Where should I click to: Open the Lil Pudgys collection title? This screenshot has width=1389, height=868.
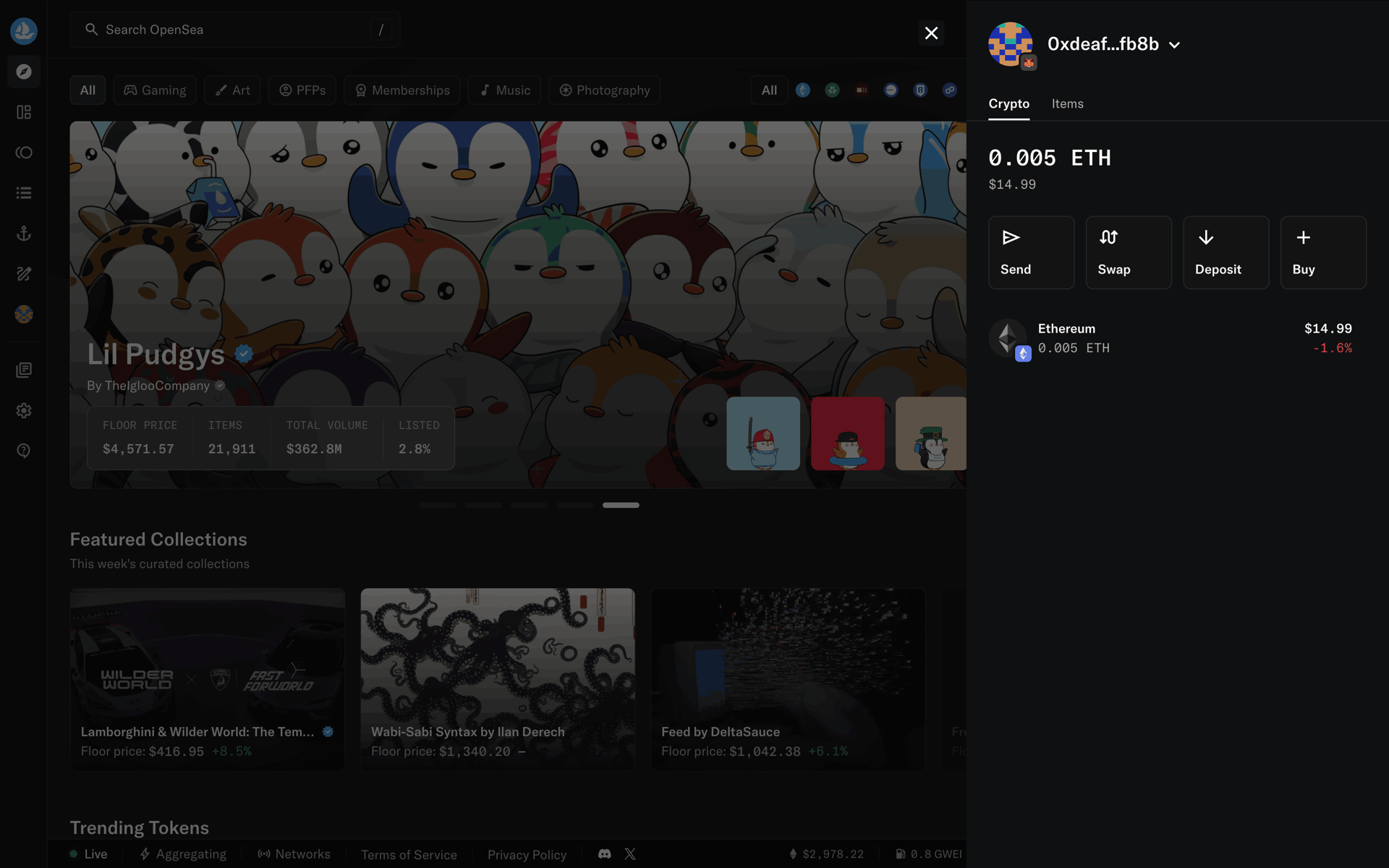[156, 354]
